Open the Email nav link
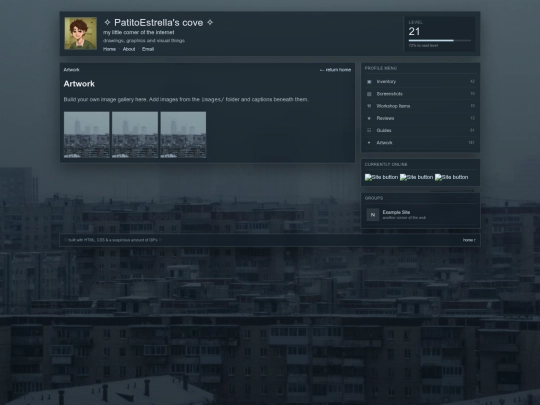The width and height of the screenshot is (540, 405). tap(148, 49)
